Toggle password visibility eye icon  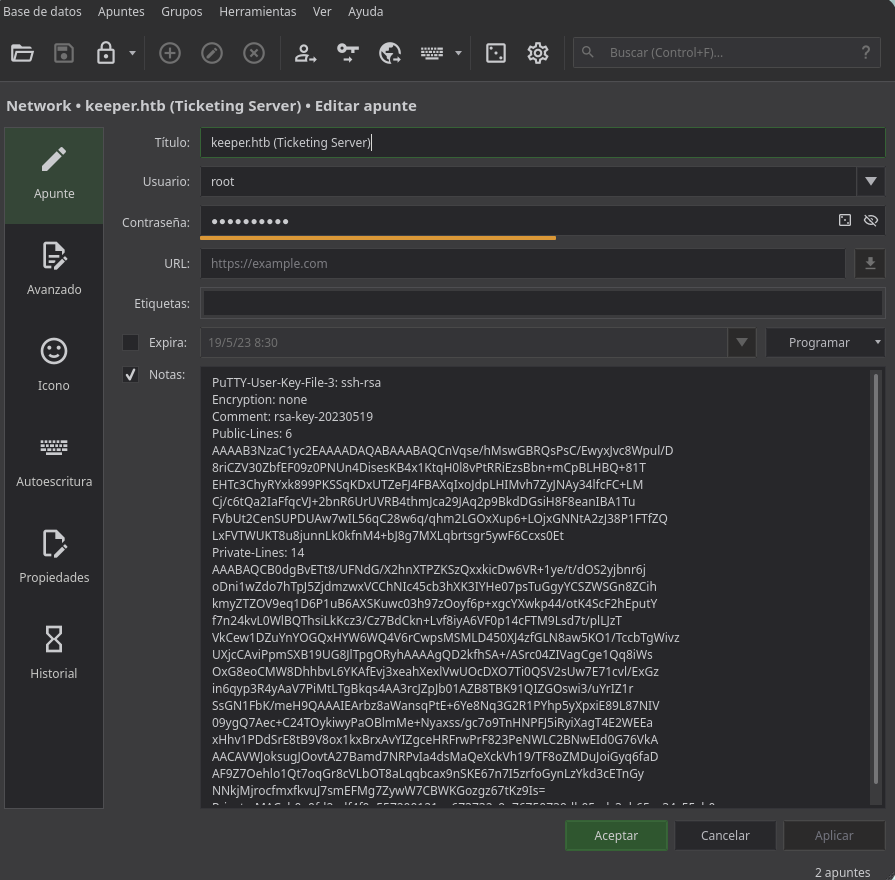(870, 221)
